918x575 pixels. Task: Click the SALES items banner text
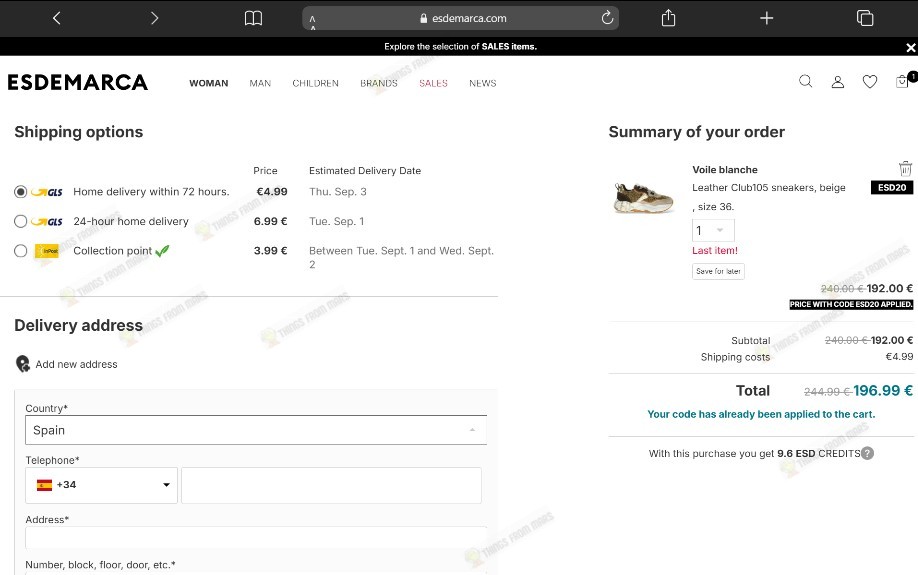(x=460, y=46)
